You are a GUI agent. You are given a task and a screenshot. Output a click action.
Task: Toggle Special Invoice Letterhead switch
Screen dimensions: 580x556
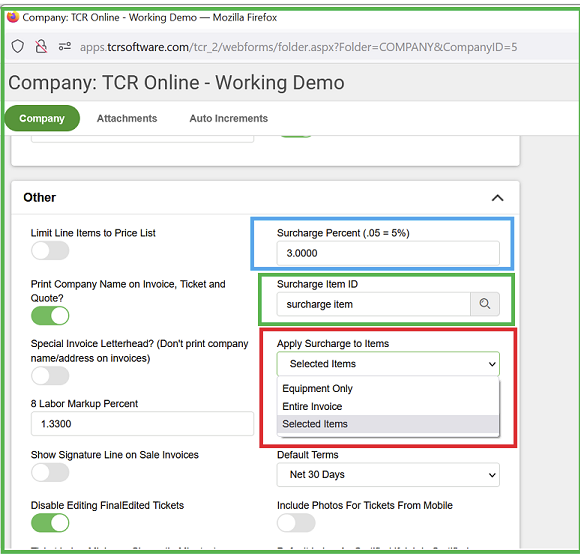click(x=50, y=376)
